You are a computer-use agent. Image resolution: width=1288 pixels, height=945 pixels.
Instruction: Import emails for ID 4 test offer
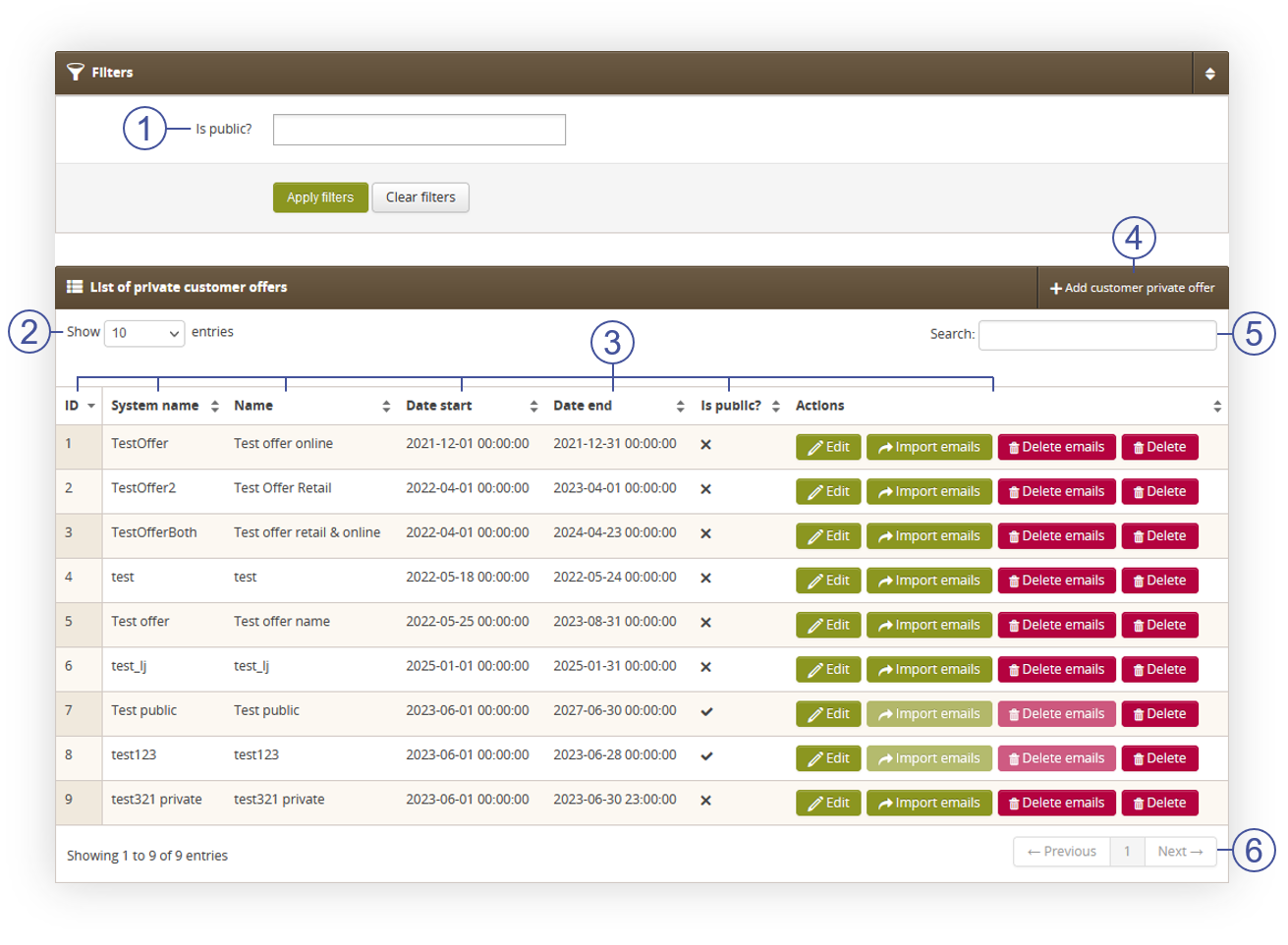(929, 581)
